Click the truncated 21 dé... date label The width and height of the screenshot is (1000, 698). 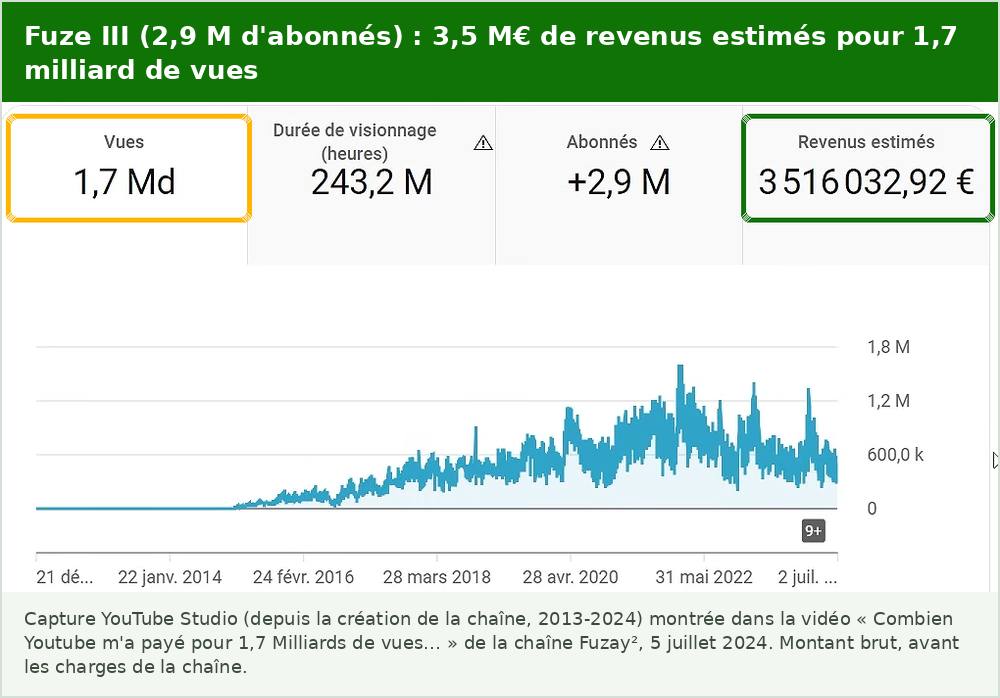[x=64, y=577]
